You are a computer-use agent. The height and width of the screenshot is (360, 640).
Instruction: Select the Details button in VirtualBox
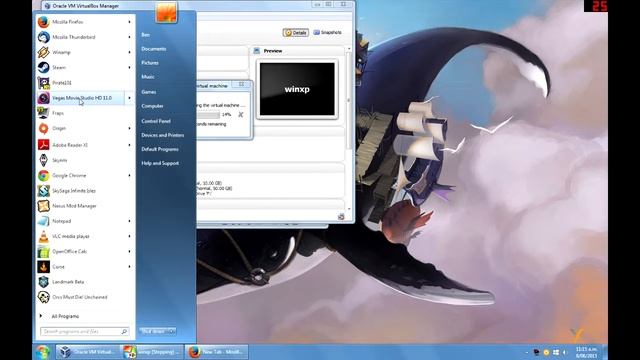pyautogui.click(x=296, y=33)
